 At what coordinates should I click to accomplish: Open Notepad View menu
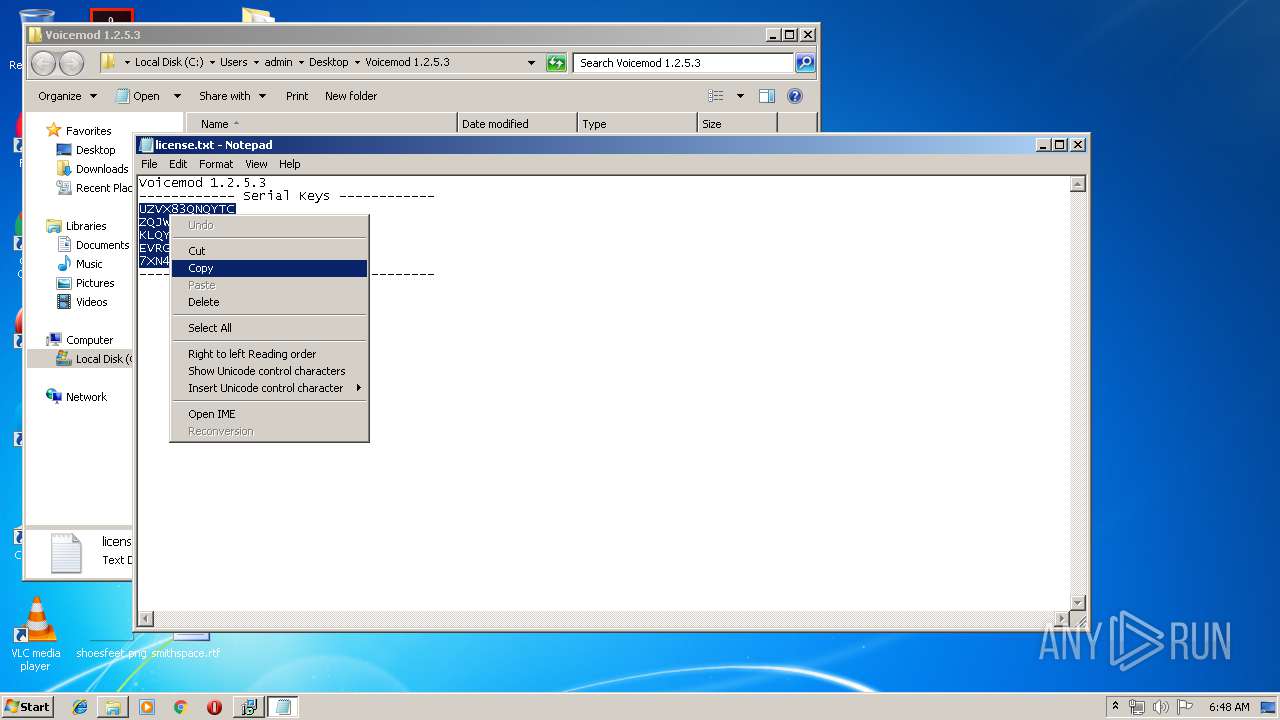[x=256, y=164]
